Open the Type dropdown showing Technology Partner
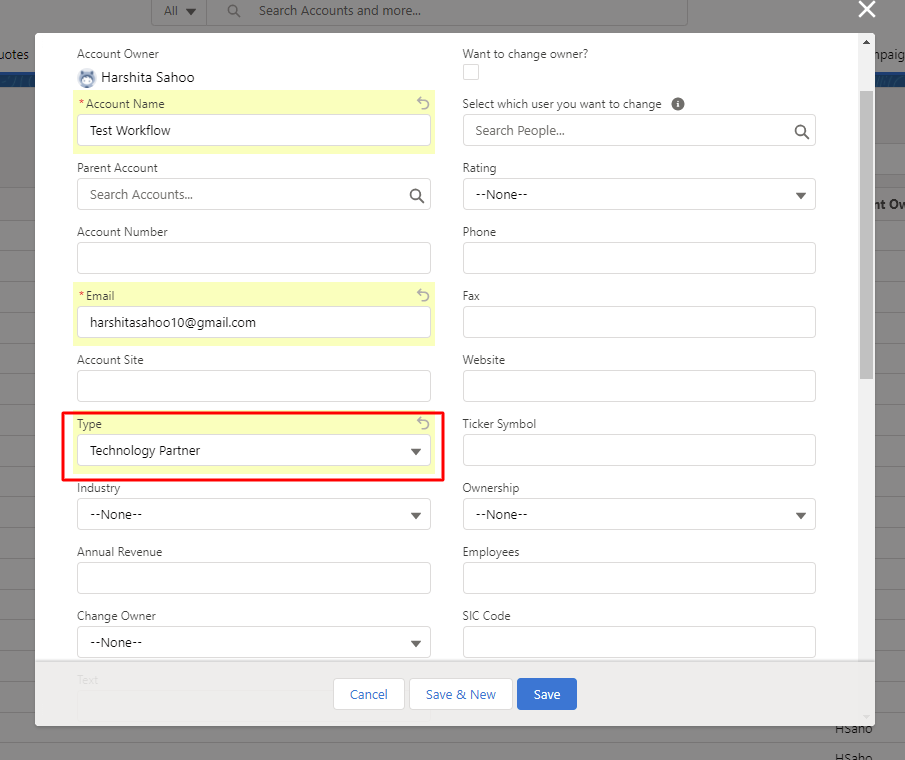Screen dimensions: 905x760 pyautogui.click(x=254, y=451)
